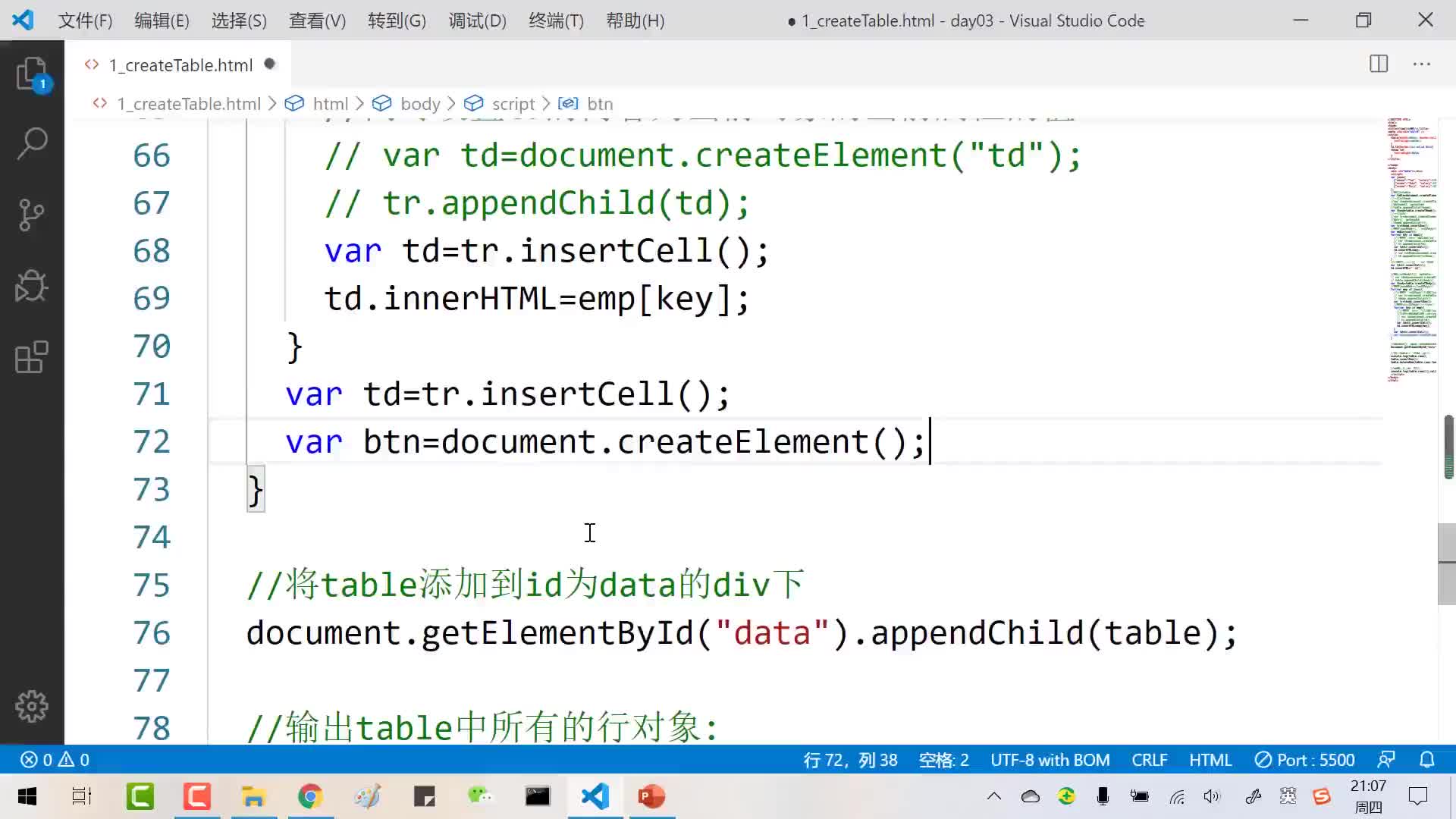This screenshot has width=1456, height=819.
Task: Open the 调试(D) menu
Action: click(477, 20)
